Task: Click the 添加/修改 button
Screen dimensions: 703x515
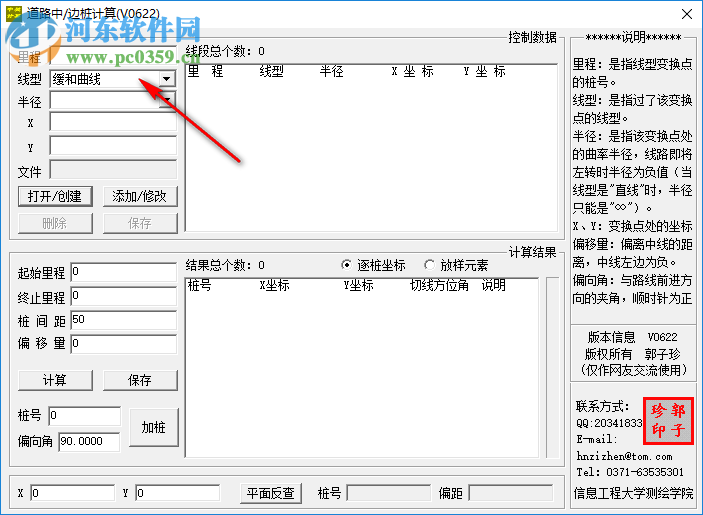Action: tap(140, 196)
